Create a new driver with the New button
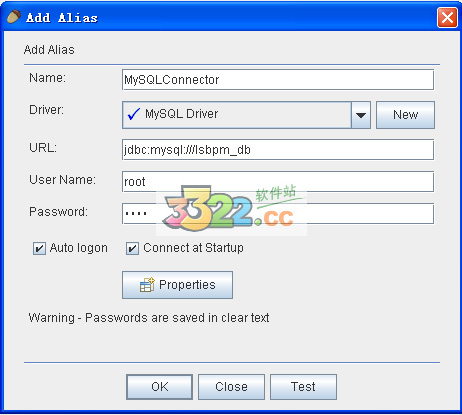This screenshot has width=462, height=415. pyautogui.click(x=405, y=115)
